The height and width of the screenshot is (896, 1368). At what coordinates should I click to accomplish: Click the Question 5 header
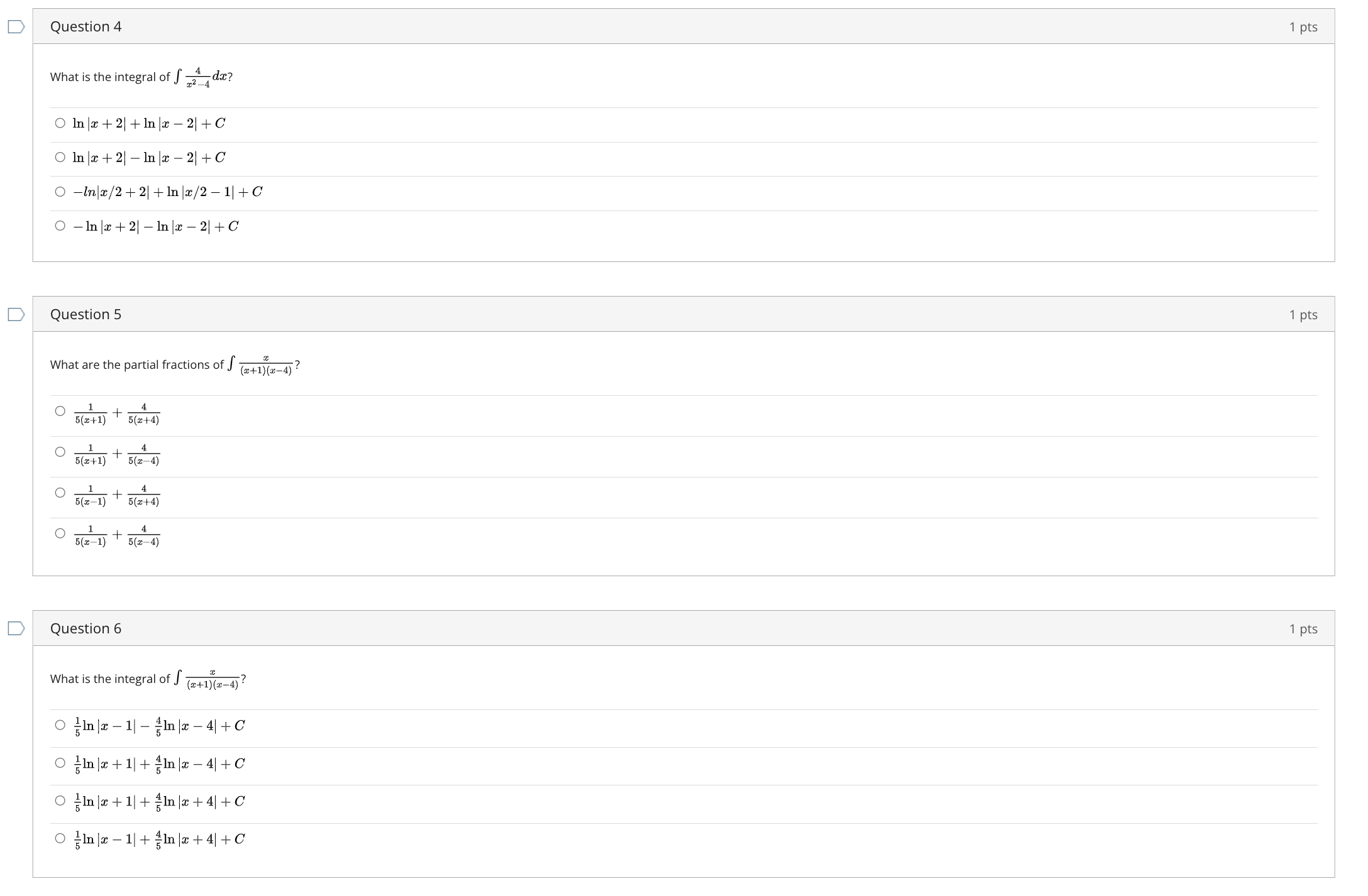pos(86,314)
